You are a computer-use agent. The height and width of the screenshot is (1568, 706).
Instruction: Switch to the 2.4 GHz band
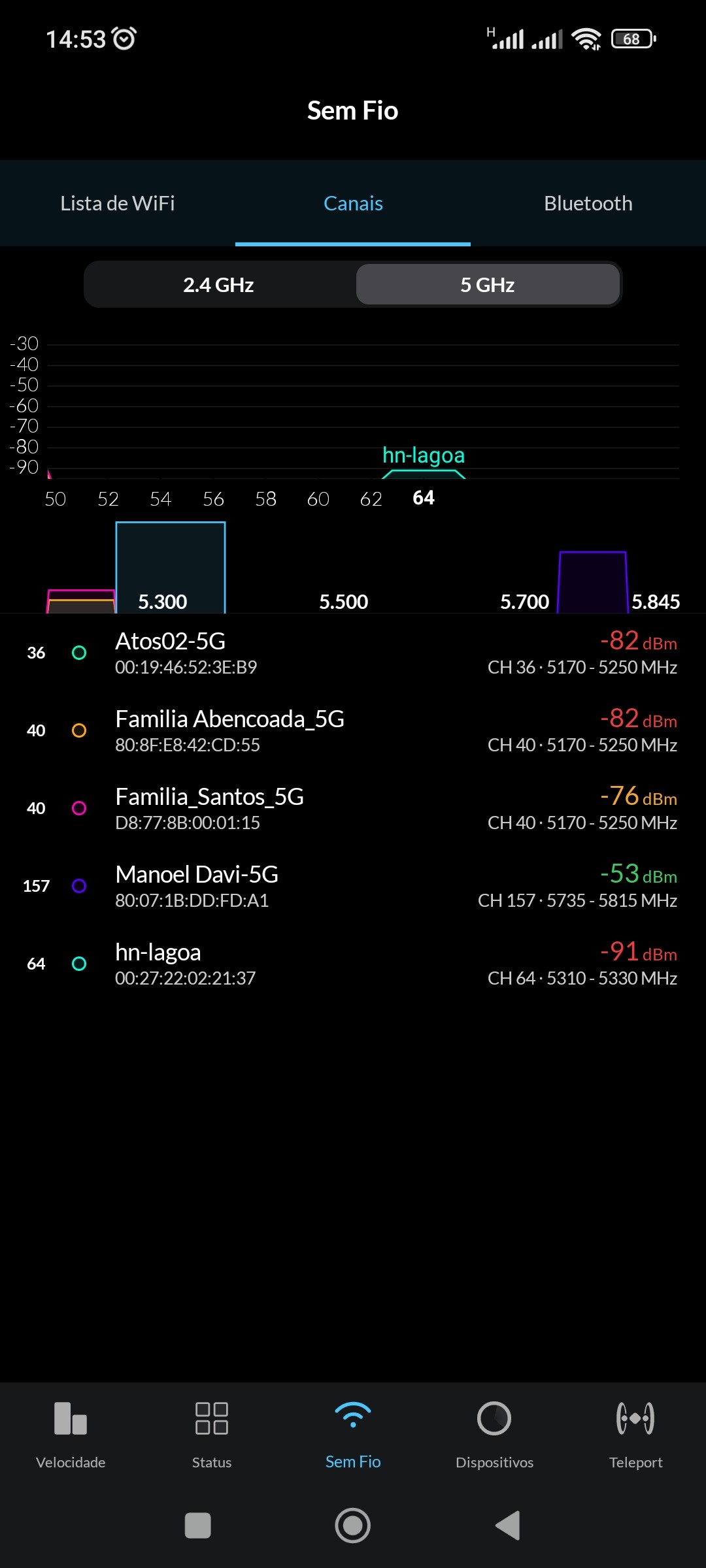[x=218, y=285]
